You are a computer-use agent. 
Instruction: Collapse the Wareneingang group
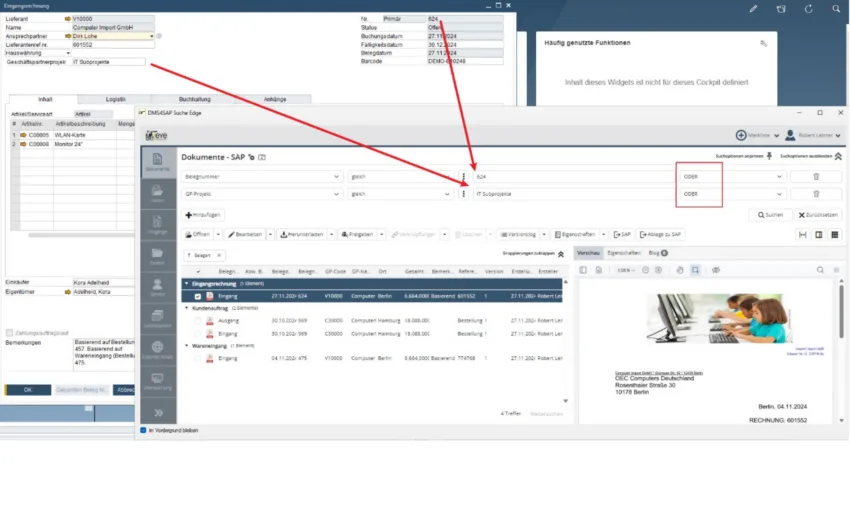187,345
